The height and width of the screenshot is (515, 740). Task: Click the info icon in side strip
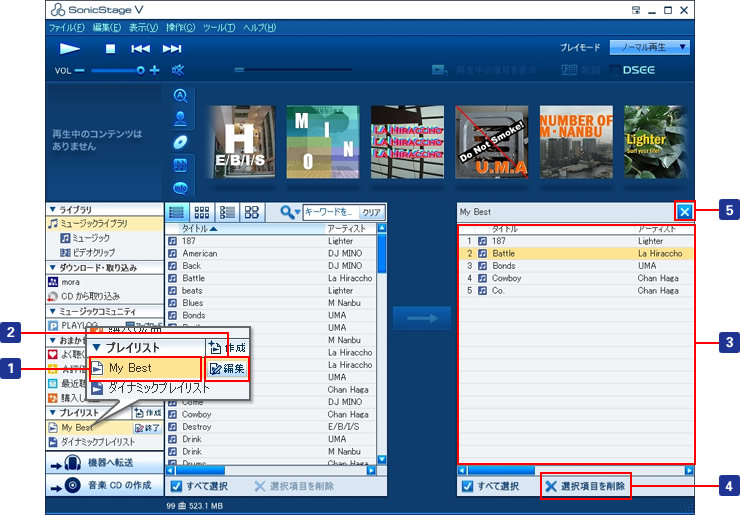tap(181, 187)
